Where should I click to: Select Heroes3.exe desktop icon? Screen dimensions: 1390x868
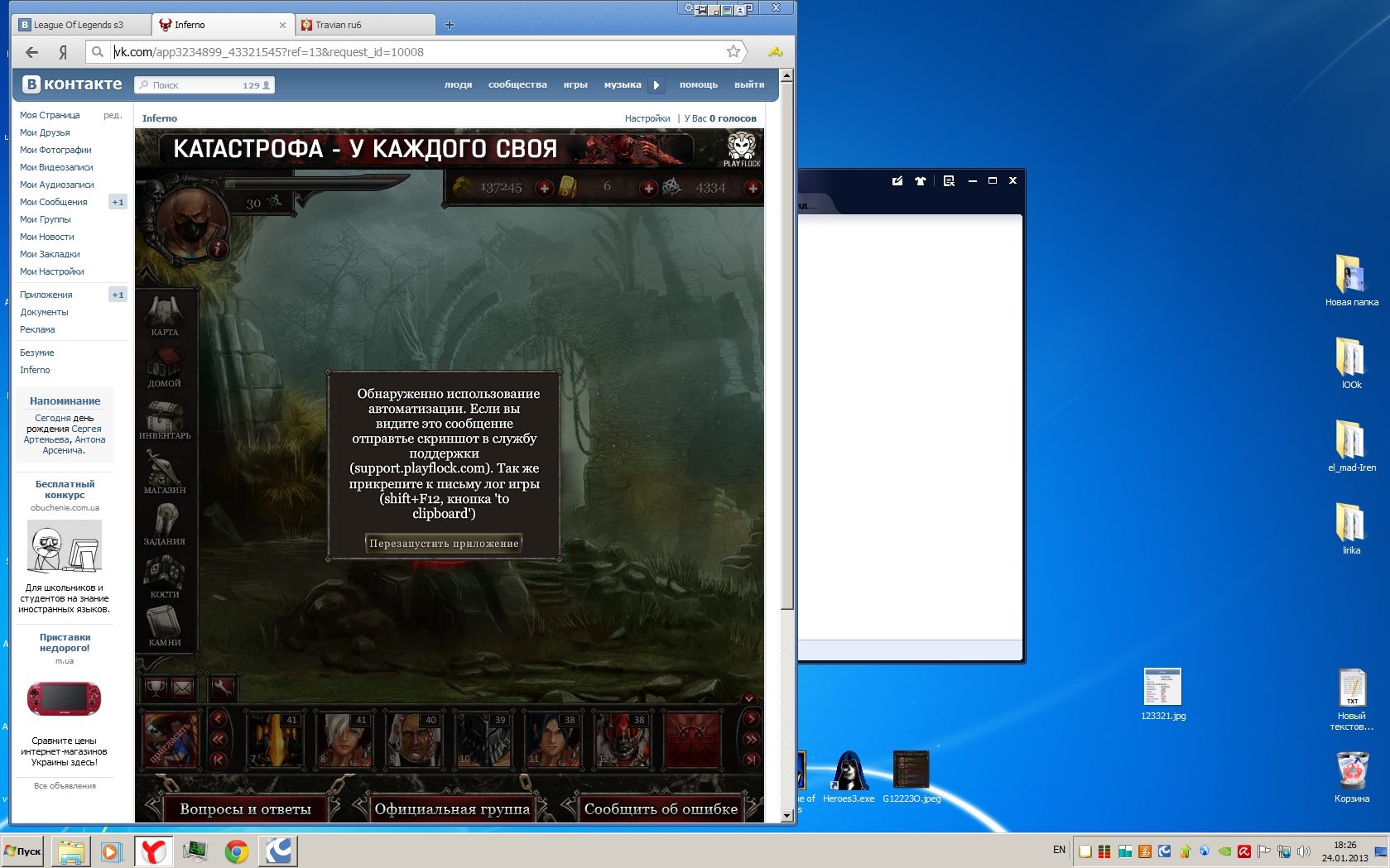[849, 777]
